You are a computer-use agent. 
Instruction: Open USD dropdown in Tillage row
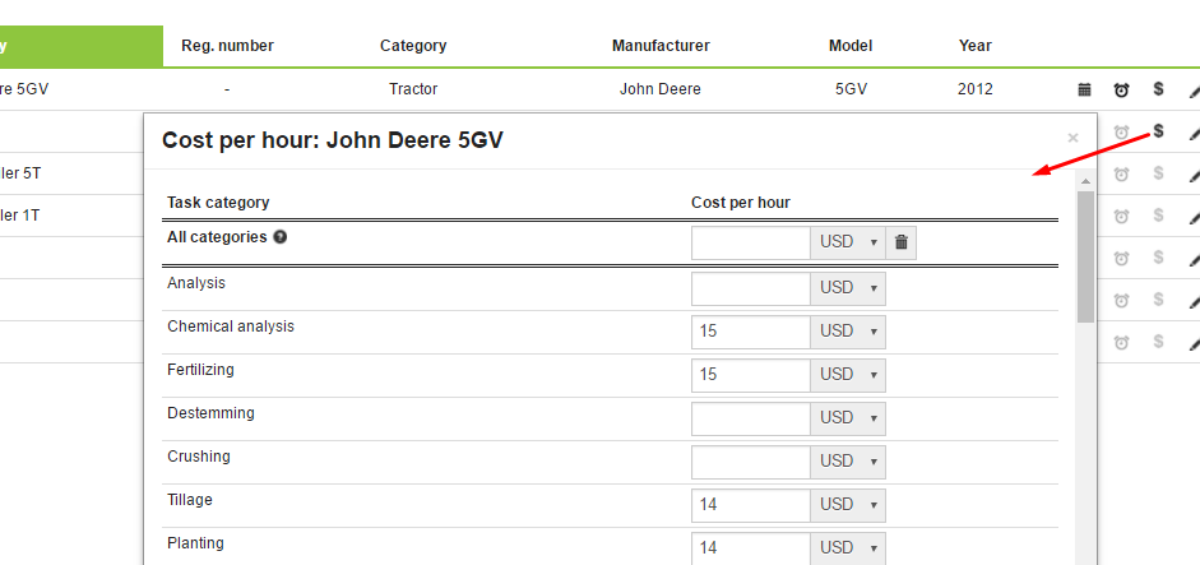[848, 505]
